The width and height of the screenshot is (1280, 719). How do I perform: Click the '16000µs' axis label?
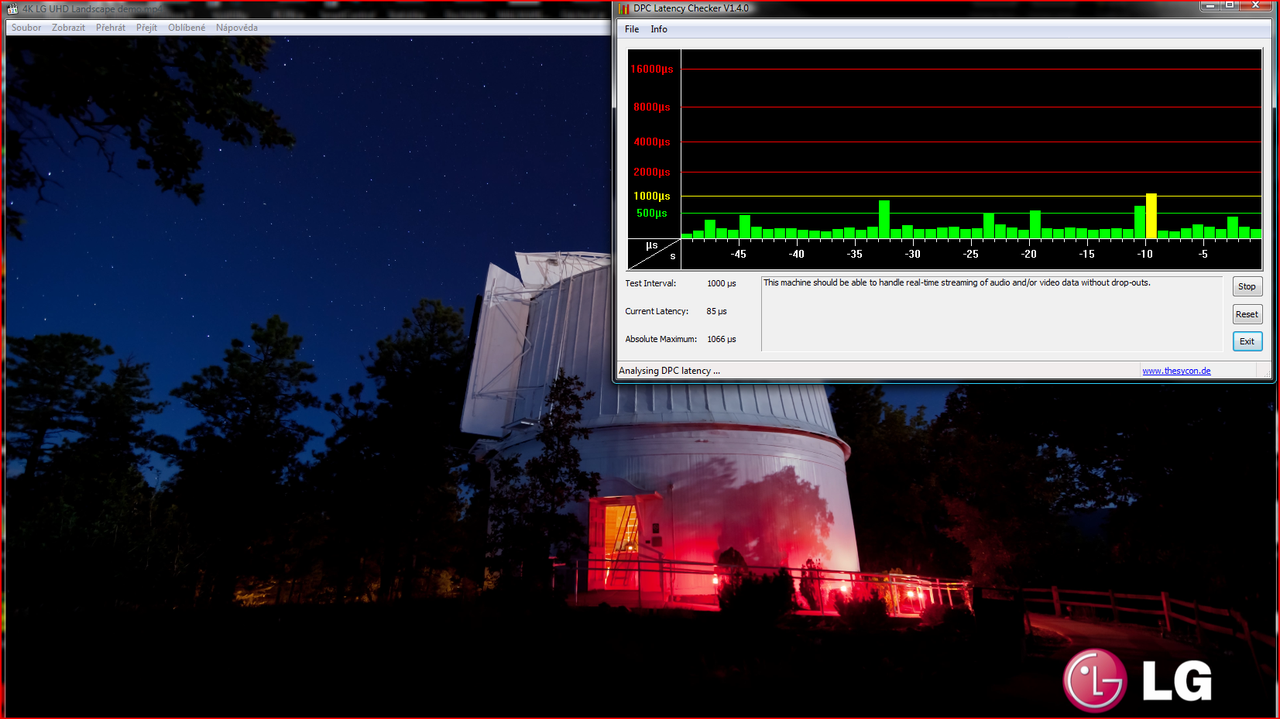(x=652, y=69)
